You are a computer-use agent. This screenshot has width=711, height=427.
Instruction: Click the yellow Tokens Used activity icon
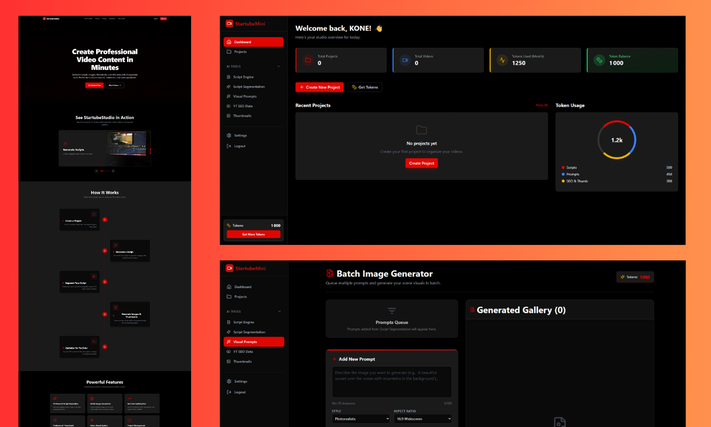tap(502, 60)
